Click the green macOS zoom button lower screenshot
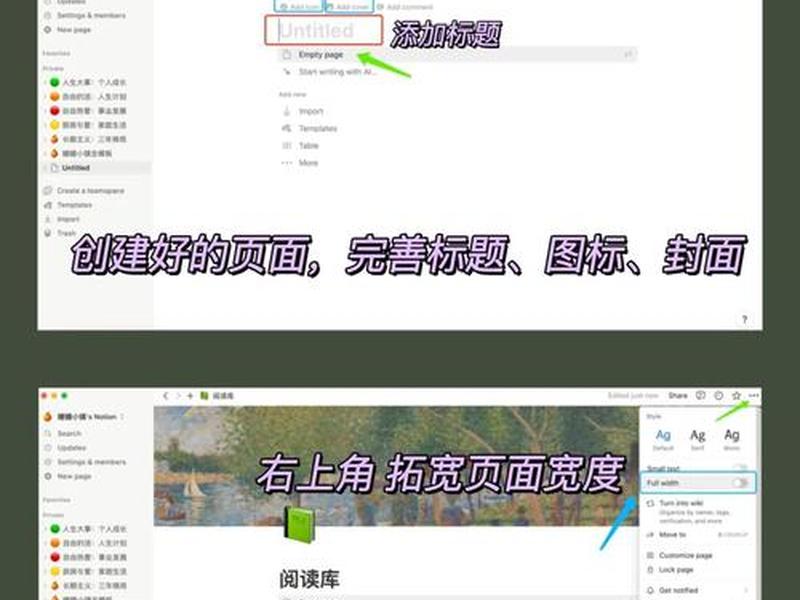The image size is (800, 600). 64,395
